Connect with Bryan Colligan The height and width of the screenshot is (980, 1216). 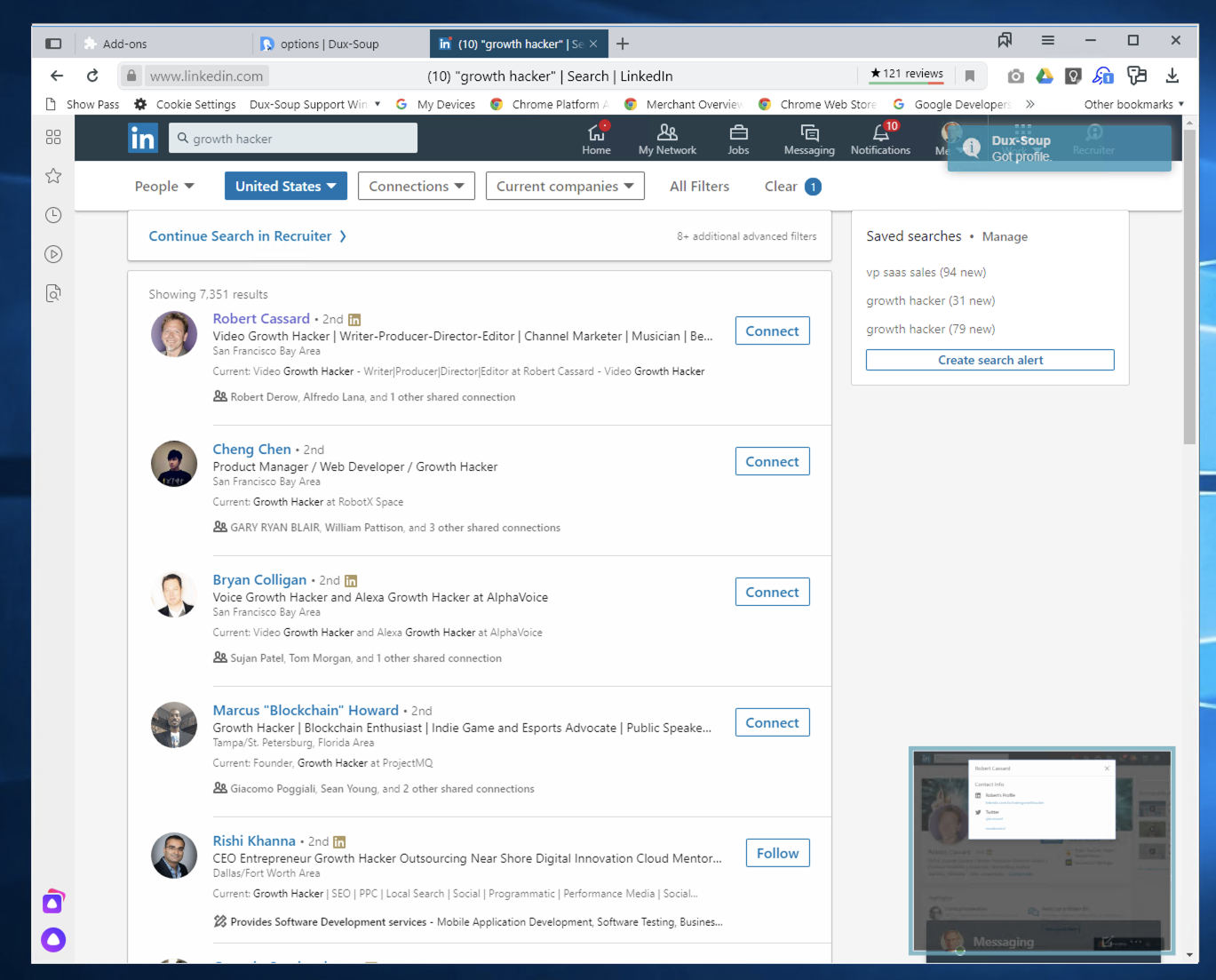772,592
